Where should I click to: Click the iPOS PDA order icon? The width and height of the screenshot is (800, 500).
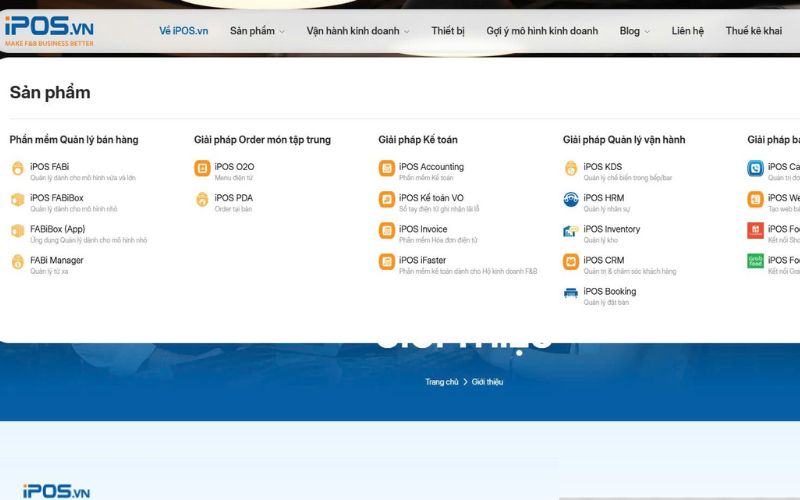202,200
